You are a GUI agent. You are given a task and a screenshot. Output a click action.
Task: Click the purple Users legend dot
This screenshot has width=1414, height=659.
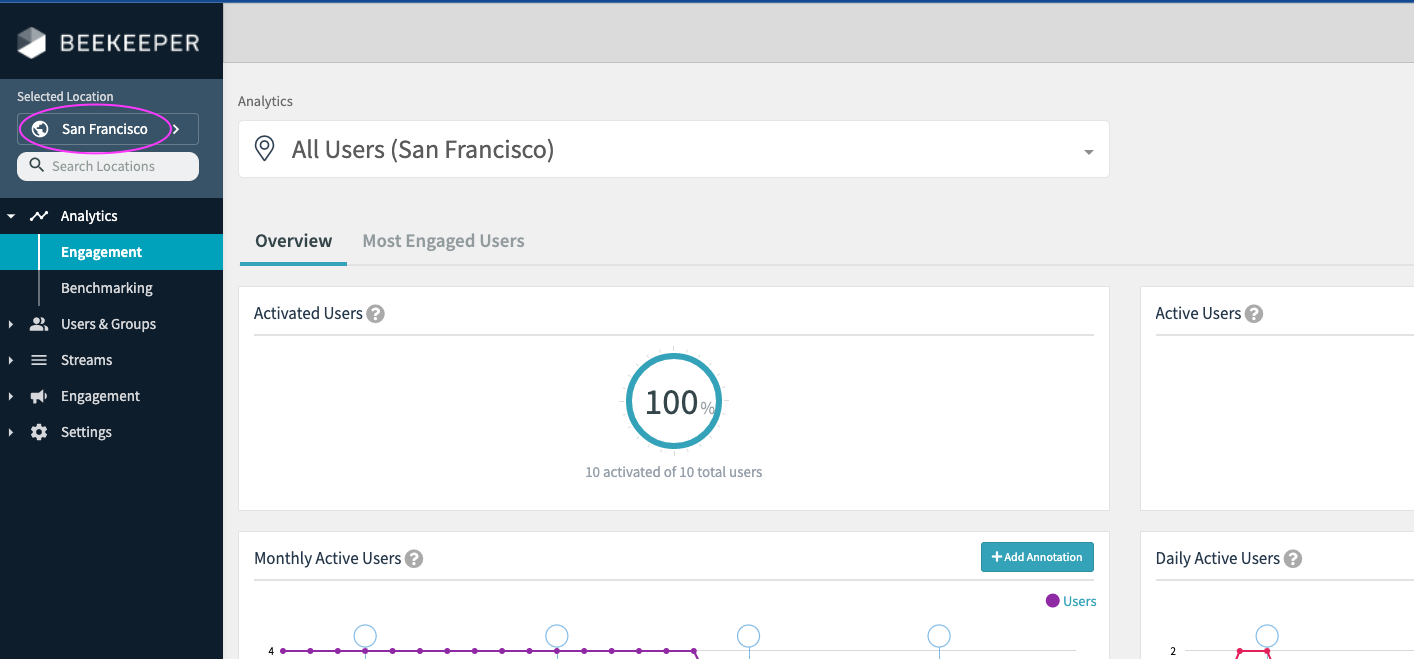tap(1052, 601)
